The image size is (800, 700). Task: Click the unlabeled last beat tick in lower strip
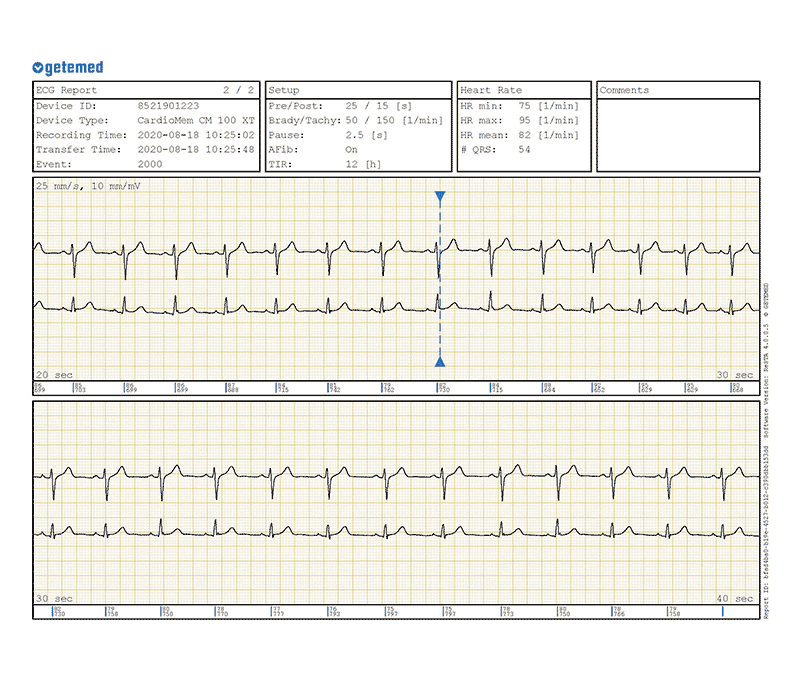pyautogui.click(x=722, y=612)
